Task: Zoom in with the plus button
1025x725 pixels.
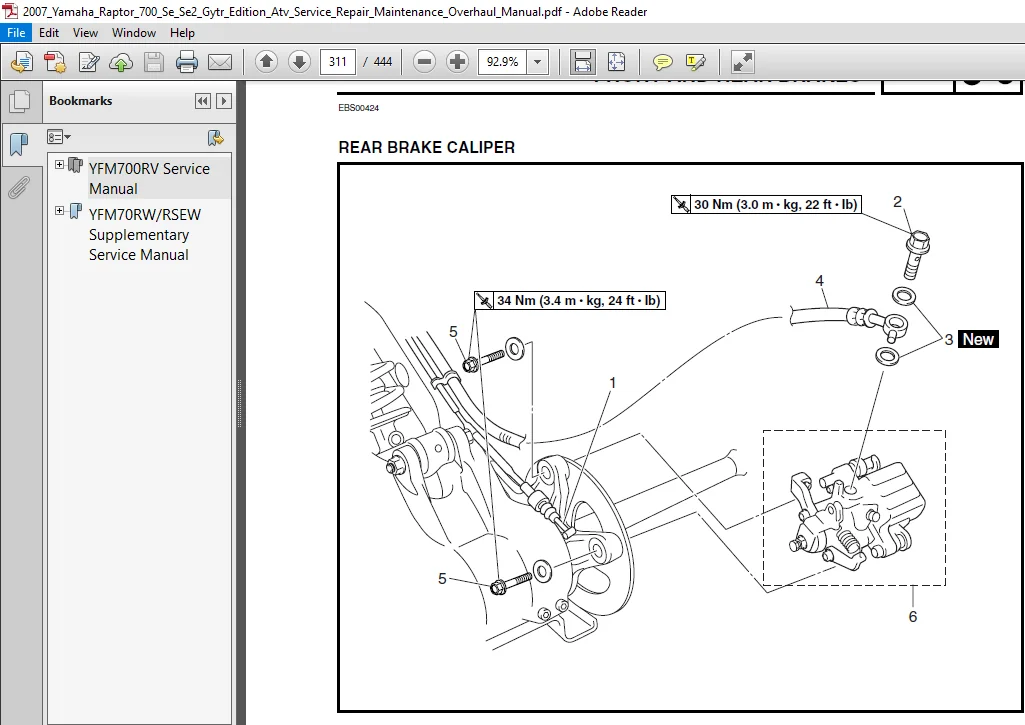Action: click(x=458, y=61)
